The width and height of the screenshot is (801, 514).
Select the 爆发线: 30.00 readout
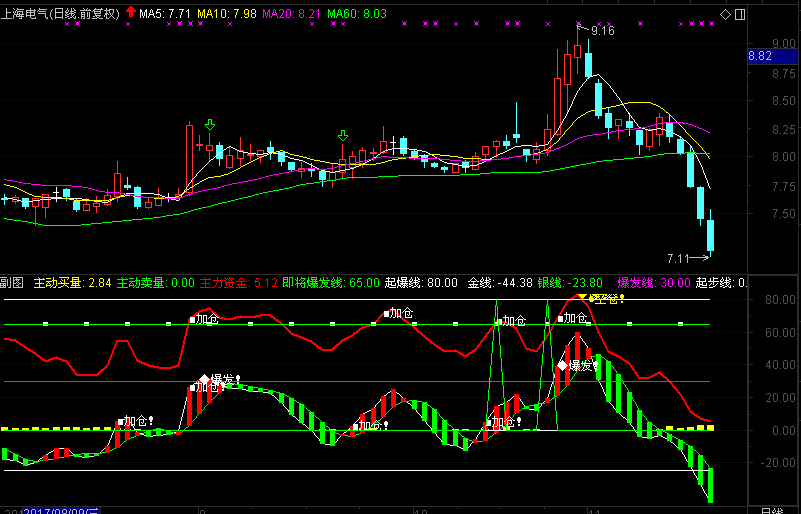(x=654, y=283)
